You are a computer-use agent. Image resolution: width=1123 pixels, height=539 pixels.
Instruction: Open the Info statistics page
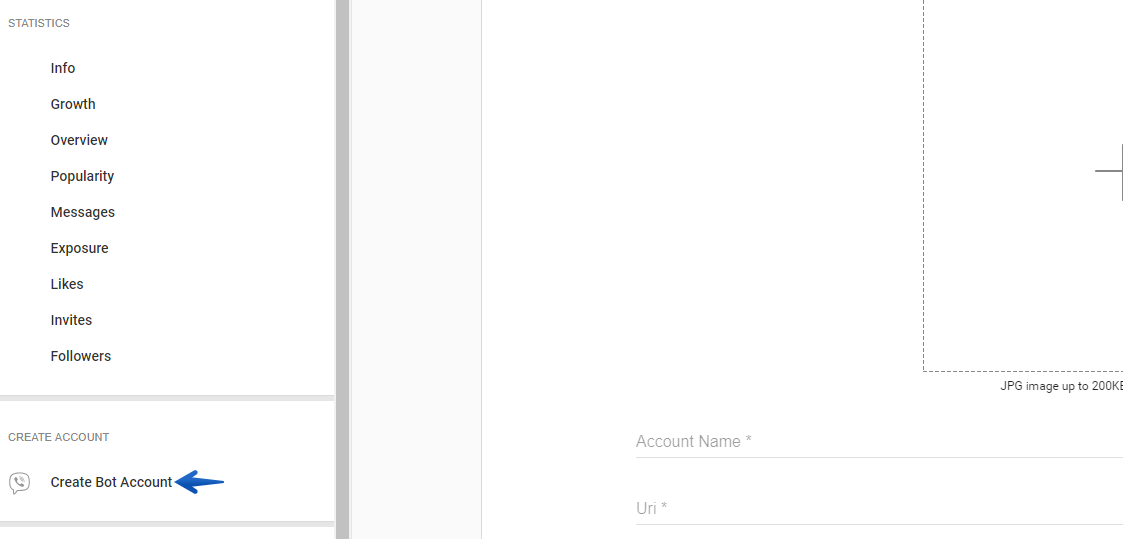[x=63, y=68]
